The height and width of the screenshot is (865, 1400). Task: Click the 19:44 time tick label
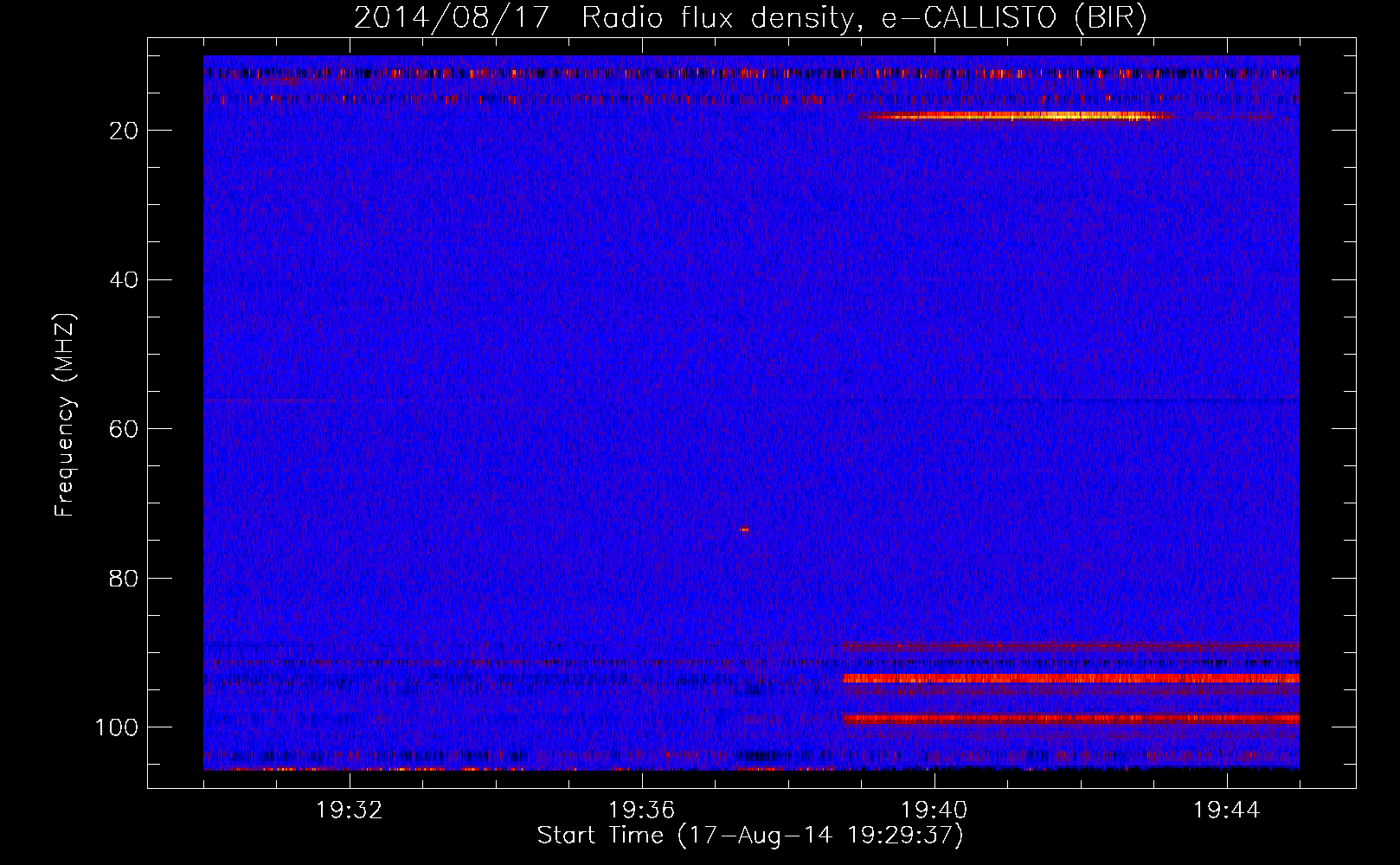tap(1227, 811)
